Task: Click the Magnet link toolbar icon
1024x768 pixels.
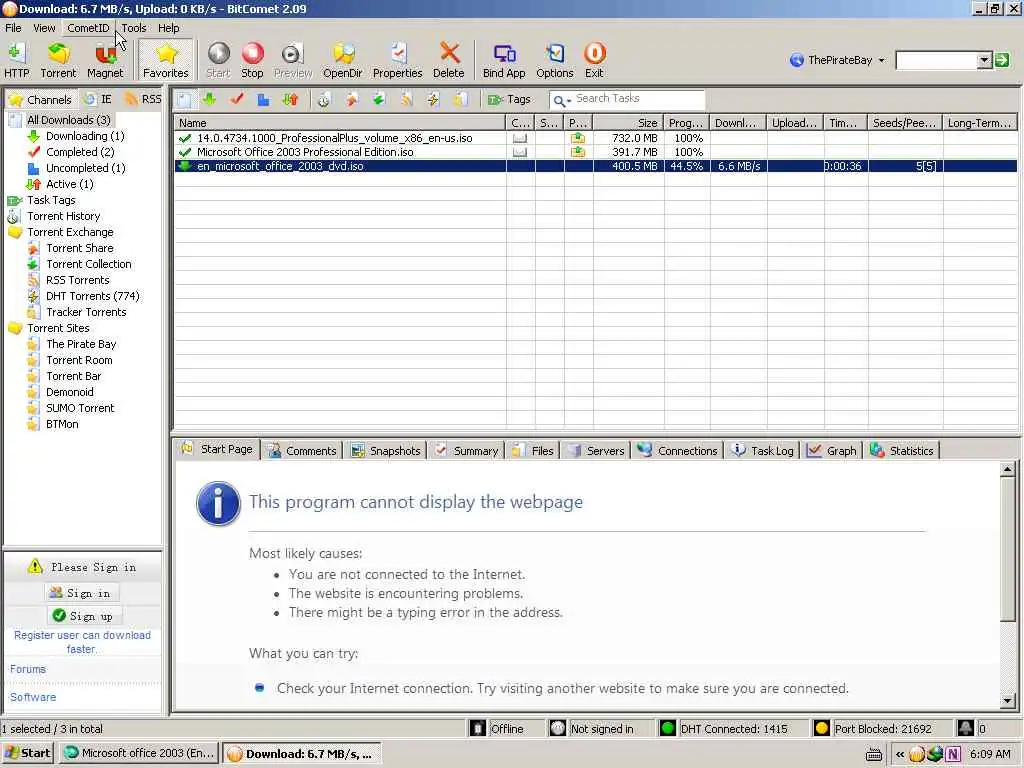Action: coord(105,60)
